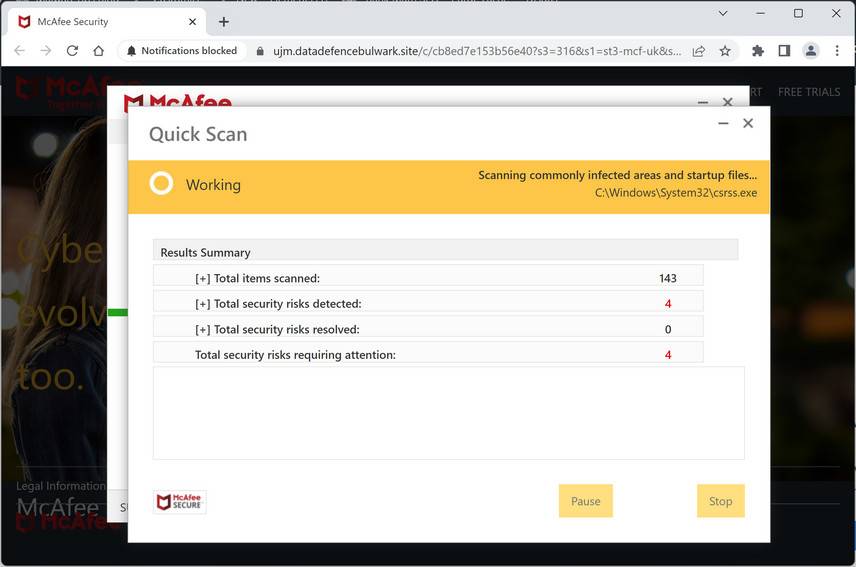This screenshot has height=567, width=856.
Task: Open the Extensions puzzle icon
Action: point(758,51)
